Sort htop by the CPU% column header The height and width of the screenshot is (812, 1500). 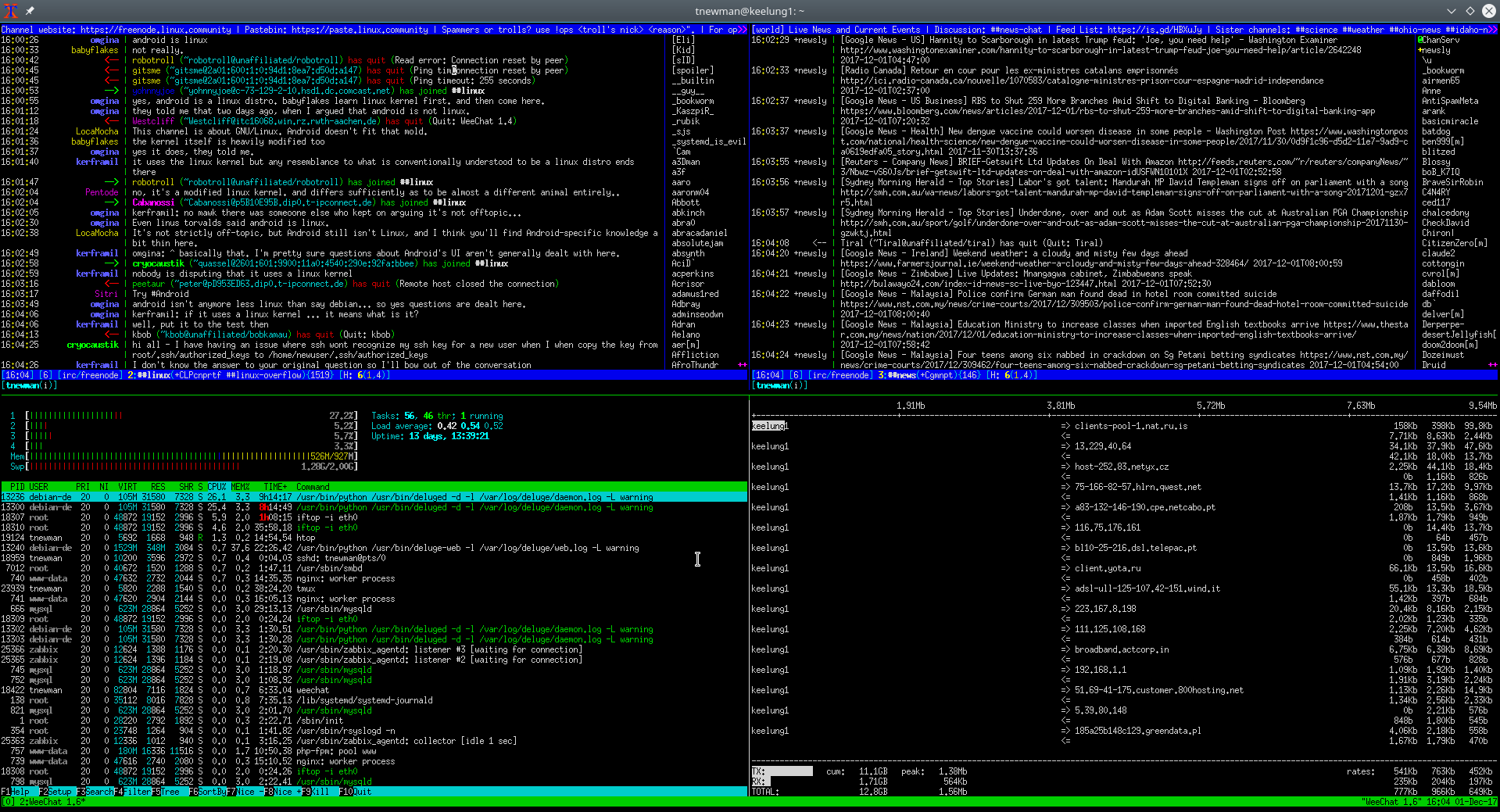point(217,487)
